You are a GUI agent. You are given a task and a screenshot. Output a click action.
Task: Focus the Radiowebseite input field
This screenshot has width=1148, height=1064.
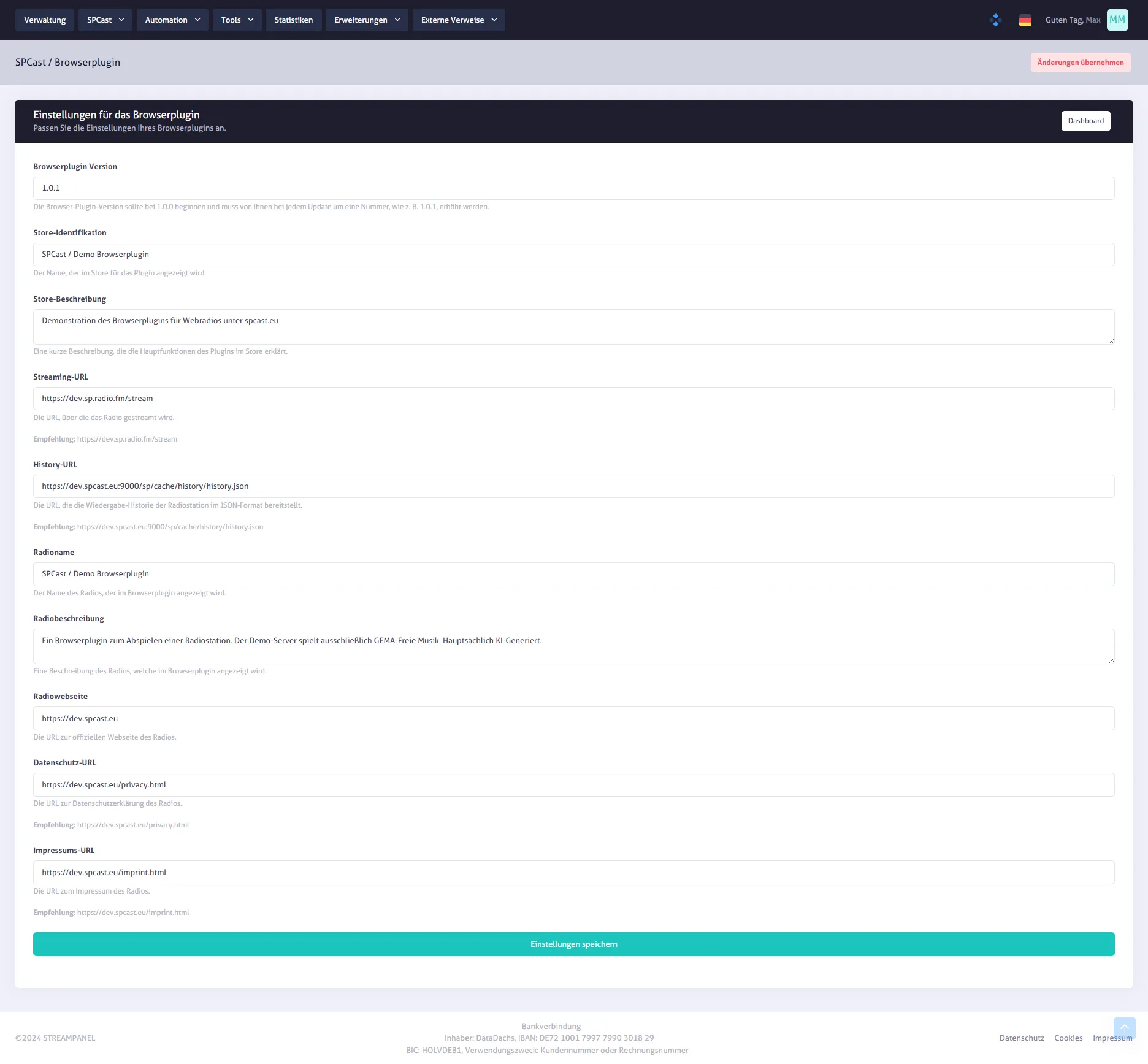(x=574, y=719)
